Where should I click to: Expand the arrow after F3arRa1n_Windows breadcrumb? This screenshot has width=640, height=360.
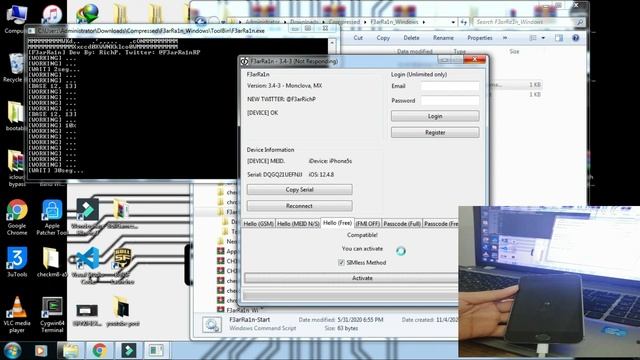[x=424, y=22]
